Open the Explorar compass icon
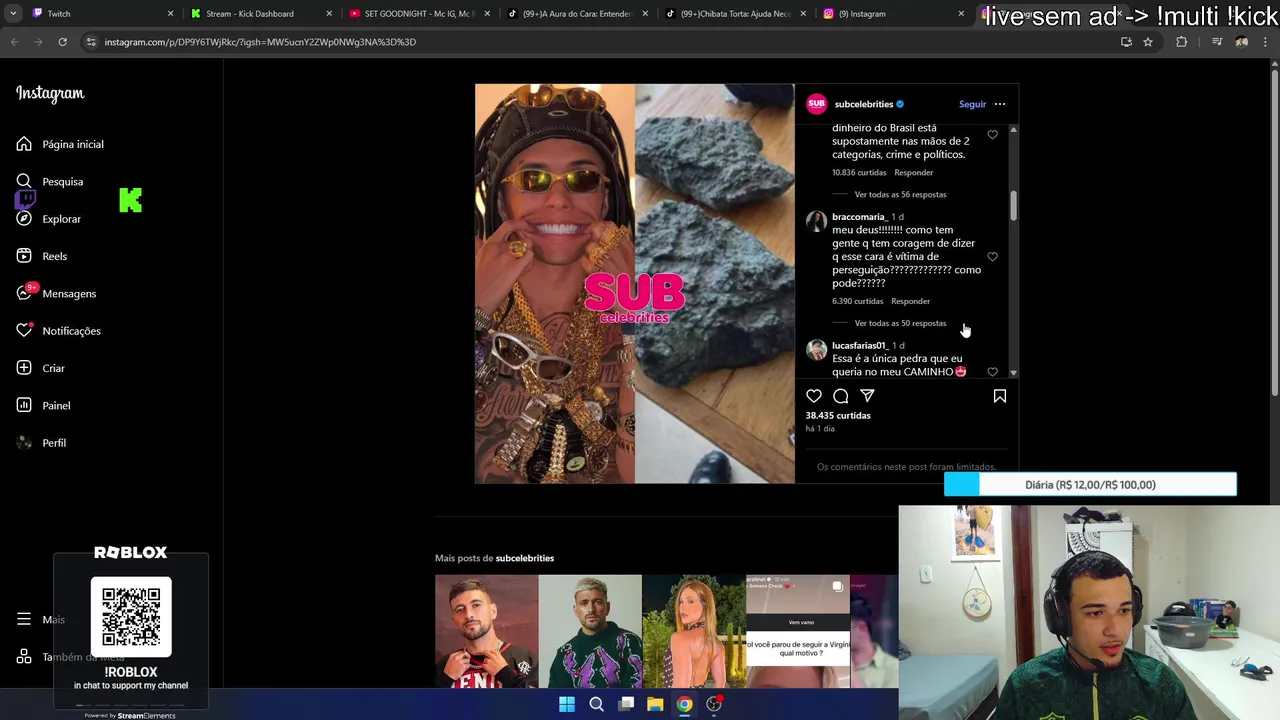This screenshot has height=720, width=1280. (x=24, y=218)
